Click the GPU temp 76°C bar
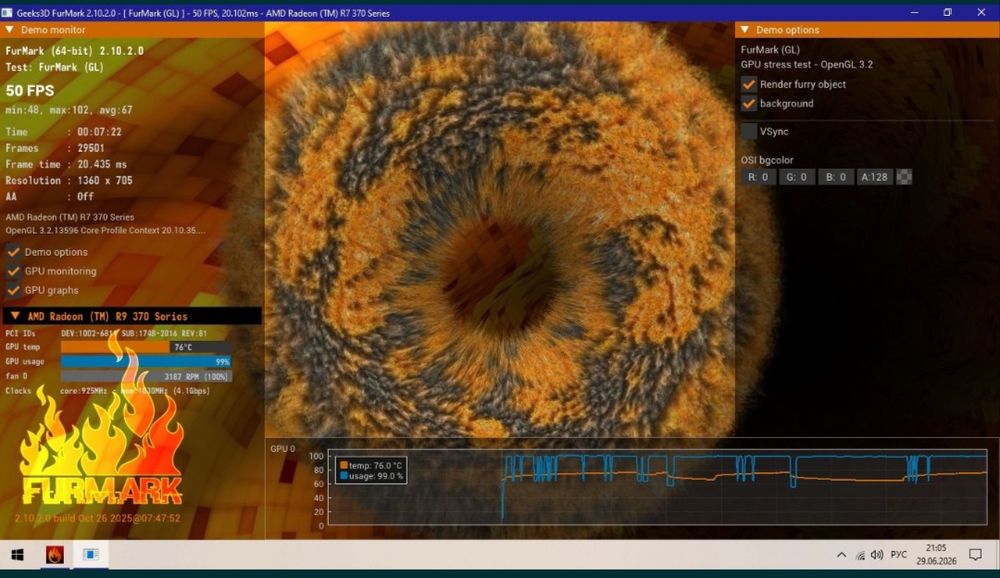The height and width of the screenshot is (578, 1000). 146,347
